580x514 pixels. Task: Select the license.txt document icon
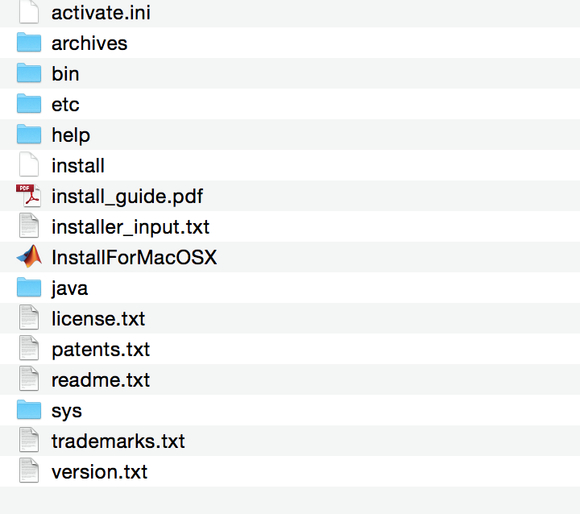click(x=29, y=318)
